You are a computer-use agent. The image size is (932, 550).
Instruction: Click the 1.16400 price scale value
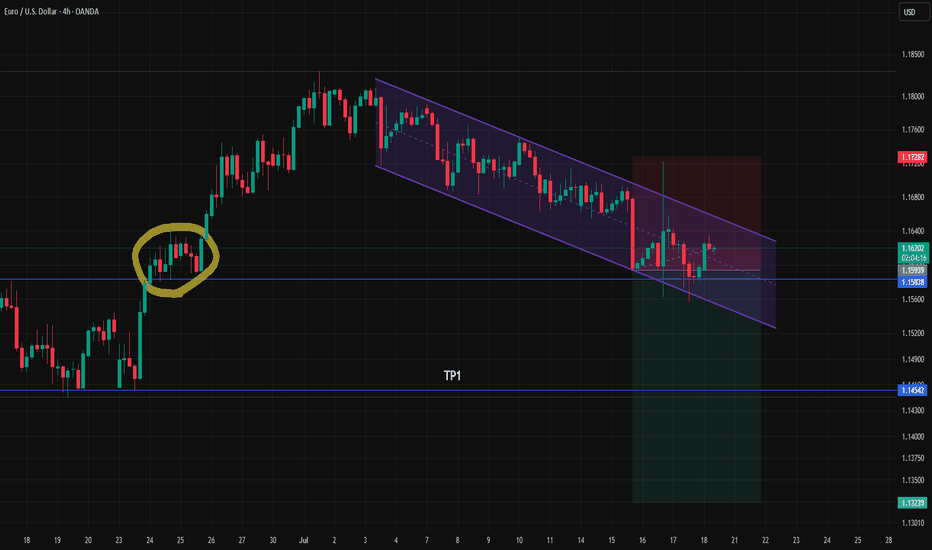coord(912,231)
